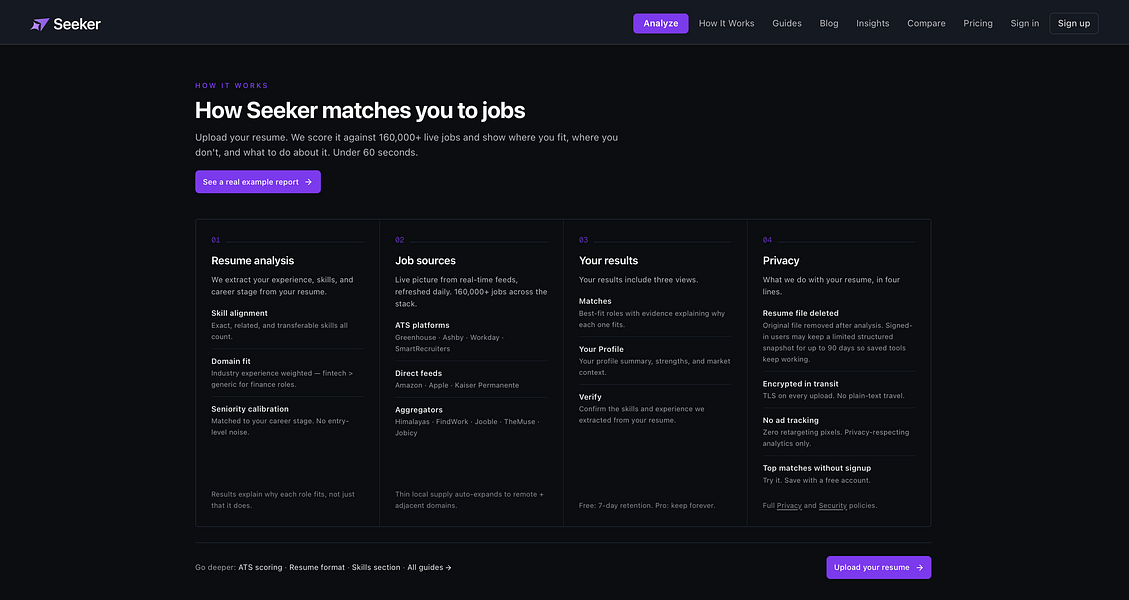1129x600 pixels.
Task: Click the Sign in link
Action: coord(1025,23)
